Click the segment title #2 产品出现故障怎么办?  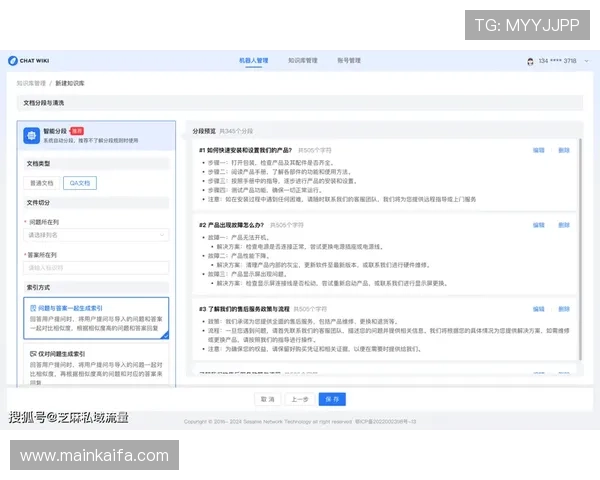coord(232,225)
